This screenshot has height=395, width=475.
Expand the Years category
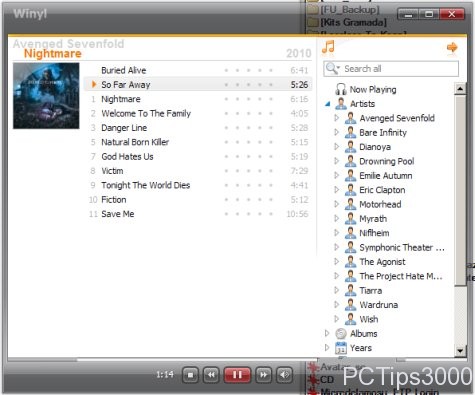(327, 347)
